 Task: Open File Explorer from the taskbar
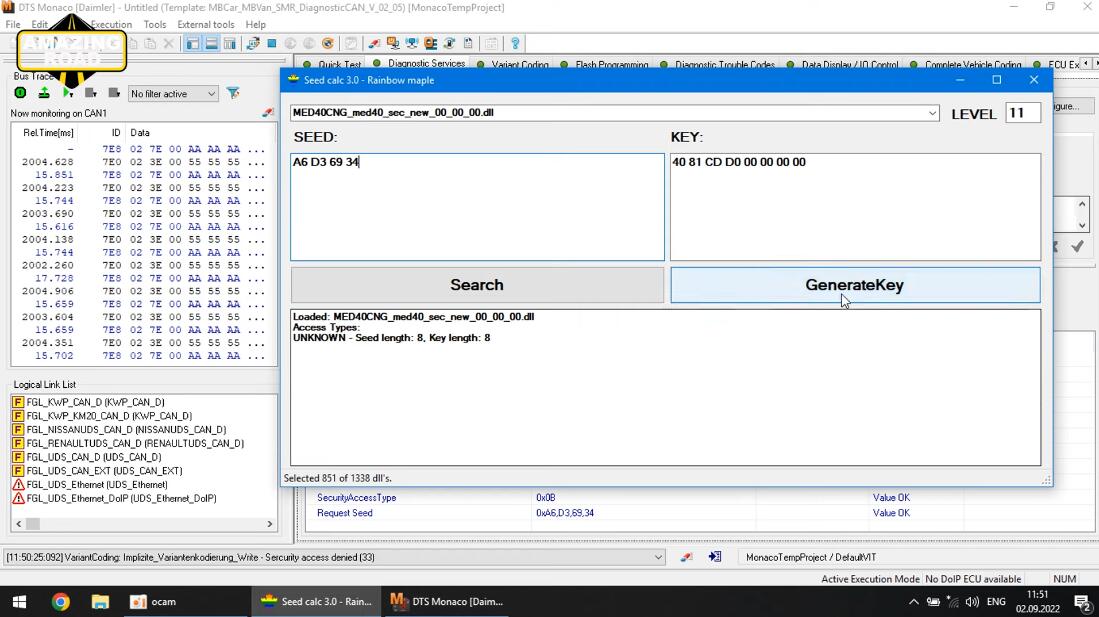(x=100, y=602)
